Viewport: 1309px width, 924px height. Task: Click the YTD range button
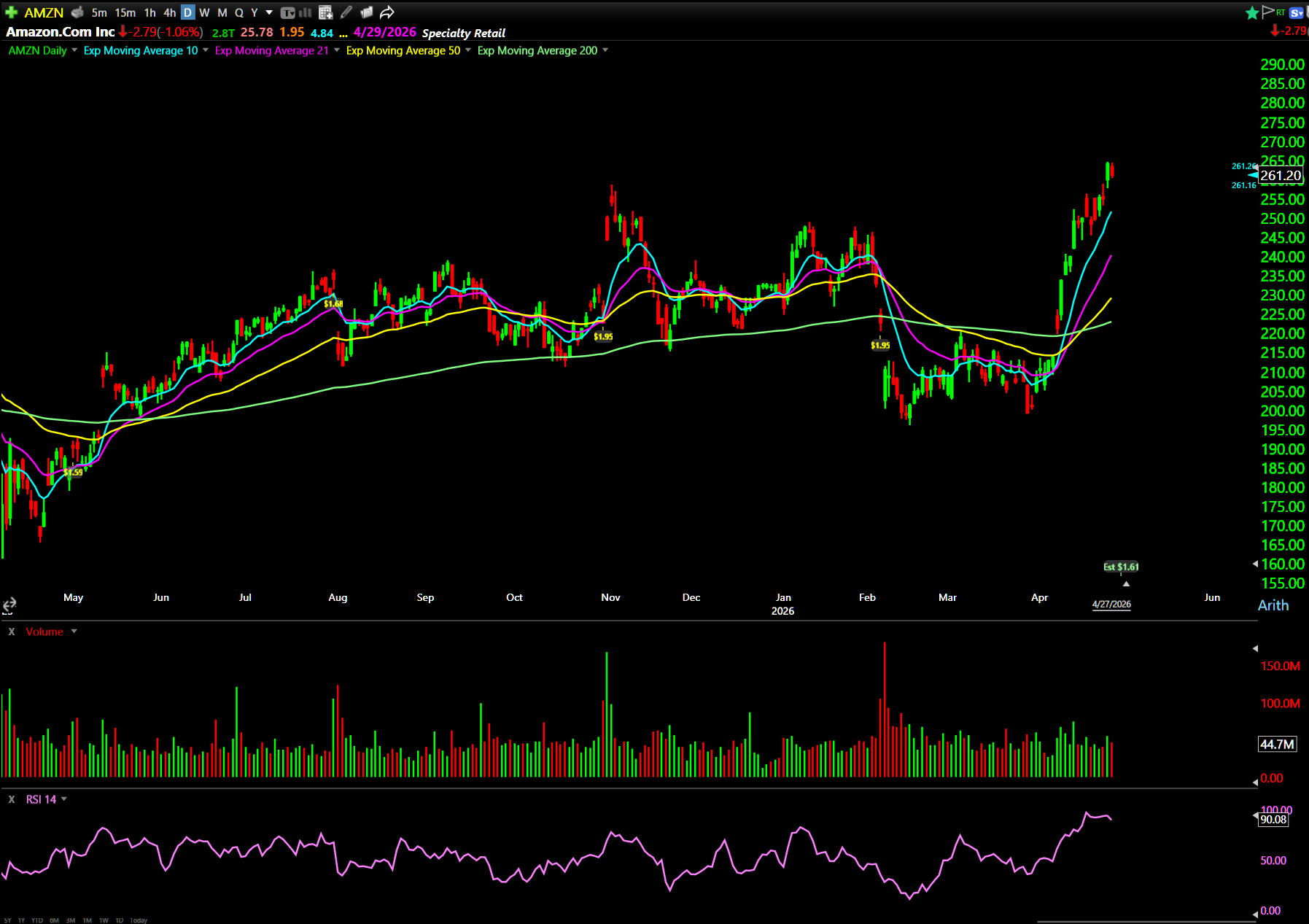[x=37, y=920]
